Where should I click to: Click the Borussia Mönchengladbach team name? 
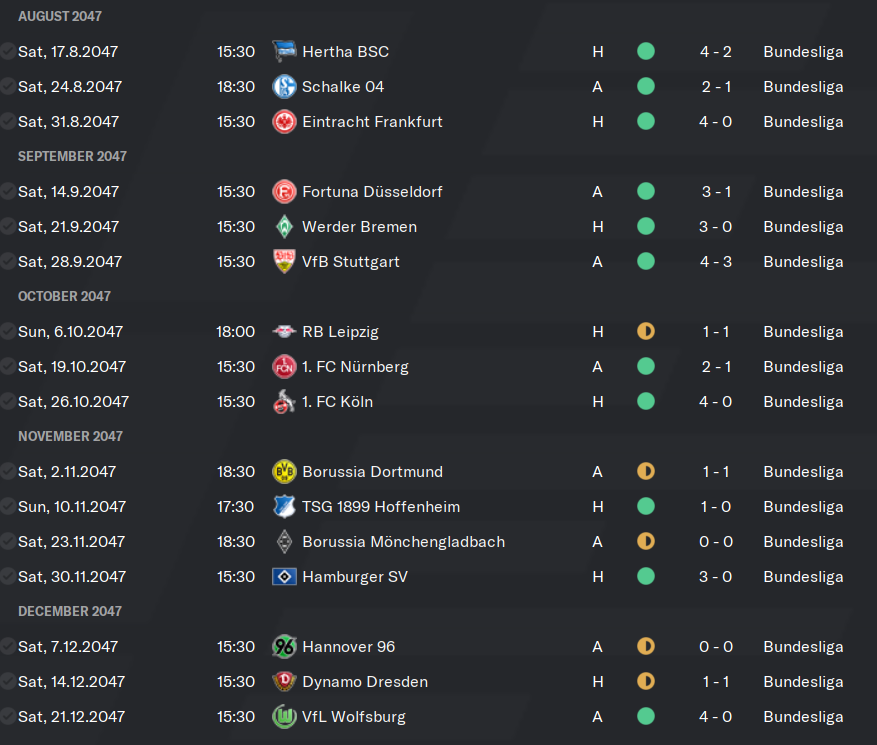pyautogui.click(x=403, y=541)
